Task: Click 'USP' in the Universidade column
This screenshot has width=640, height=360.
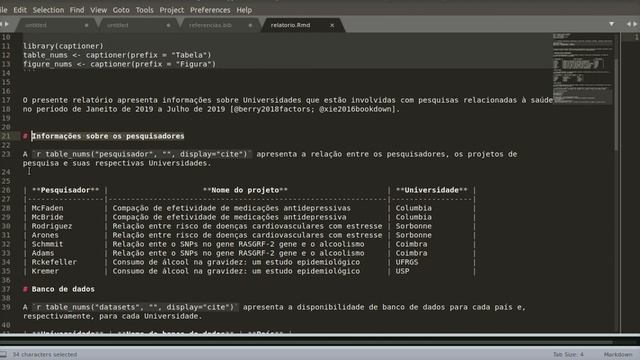Action: click(x=402, y=271)
